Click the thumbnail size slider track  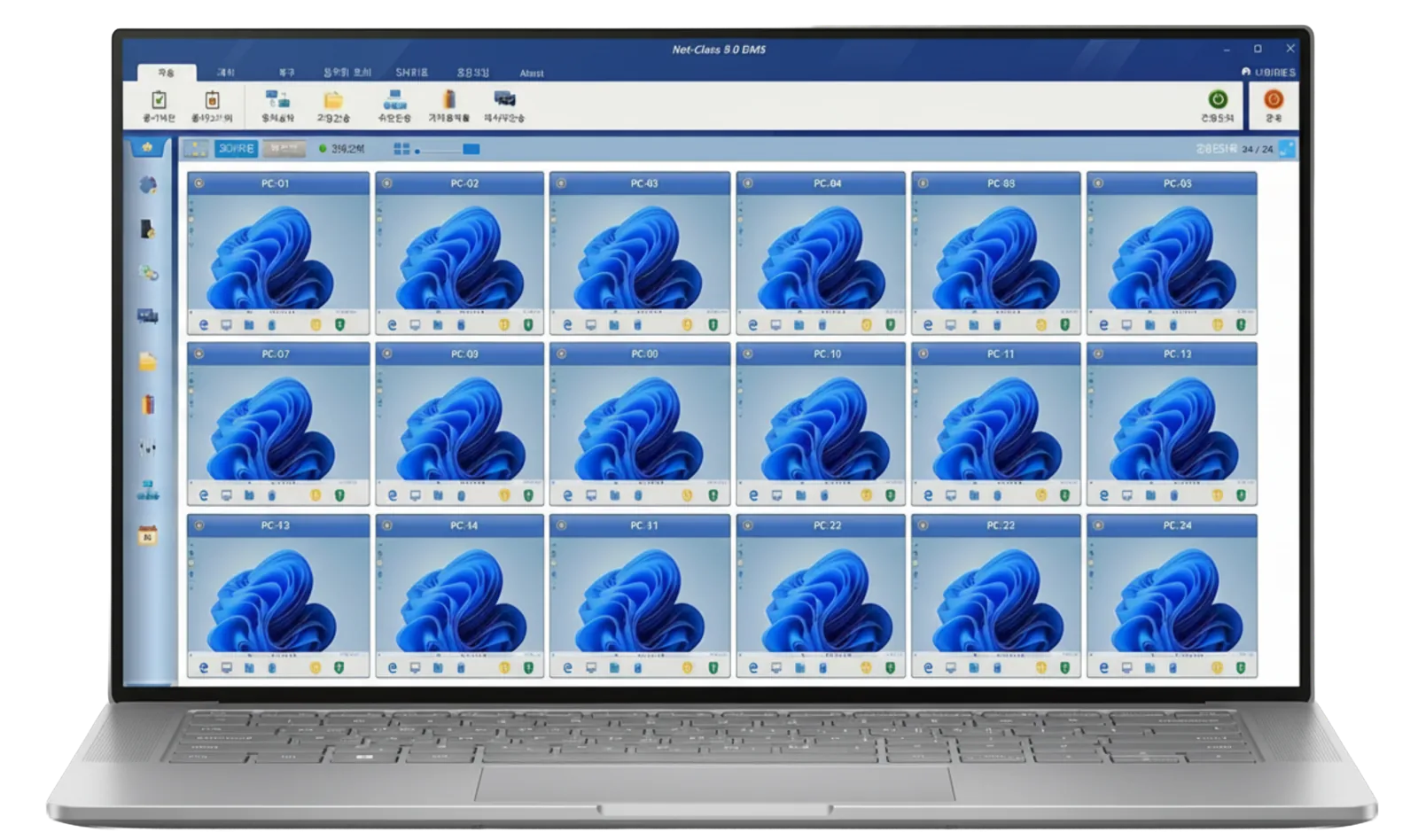point(440,150)
